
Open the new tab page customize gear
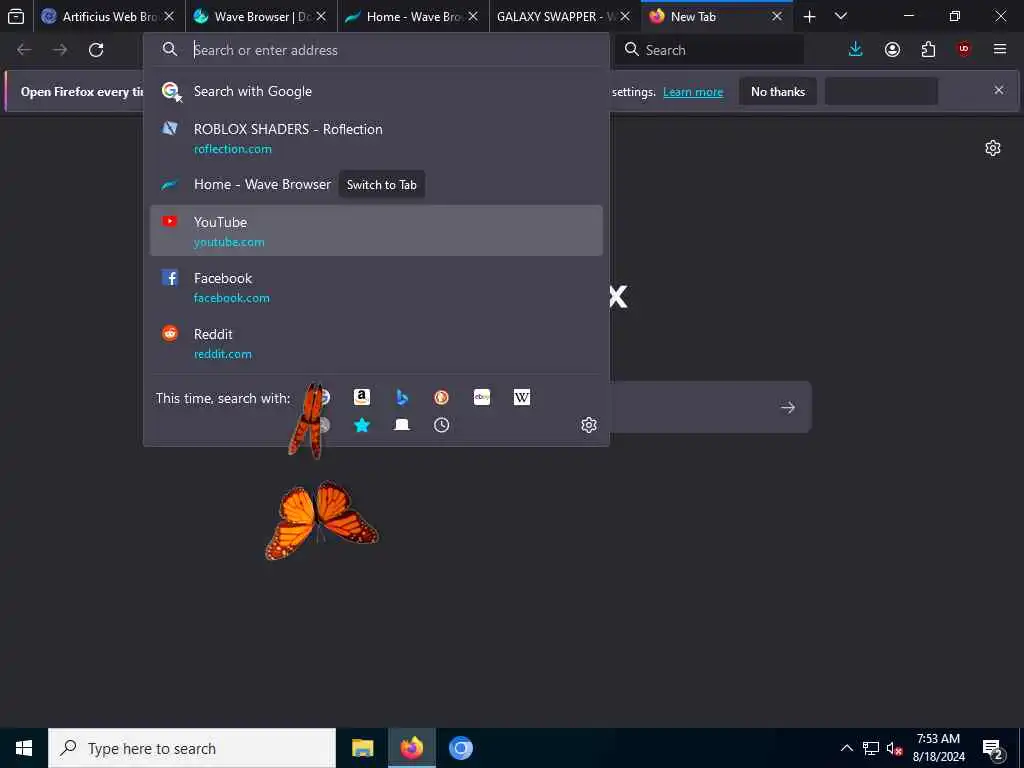coord(993,148)
